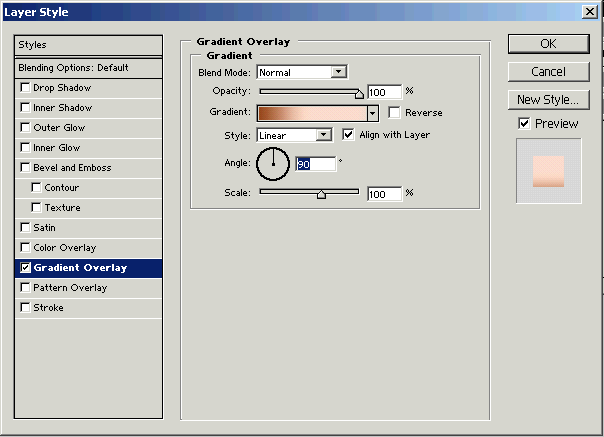Image resolution: width=604 pixels, height=437 pixels.
Task: Click the gradient color swatch bar
Action: point(312,114)
